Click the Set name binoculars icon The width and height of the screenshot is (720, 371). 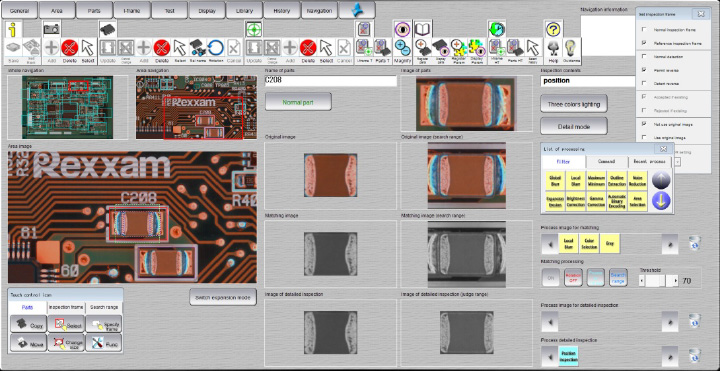pos(197,51)
